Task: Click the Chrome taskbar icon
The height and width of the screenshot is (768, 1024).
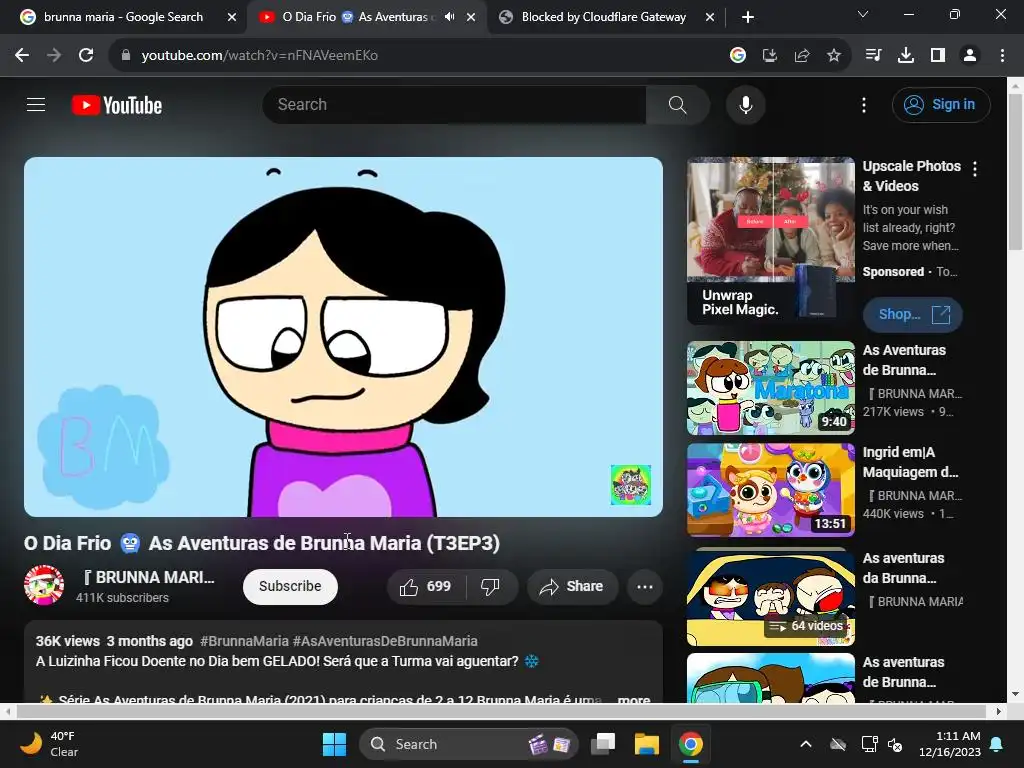Action: pyautogui.click(x=690, y=744)
